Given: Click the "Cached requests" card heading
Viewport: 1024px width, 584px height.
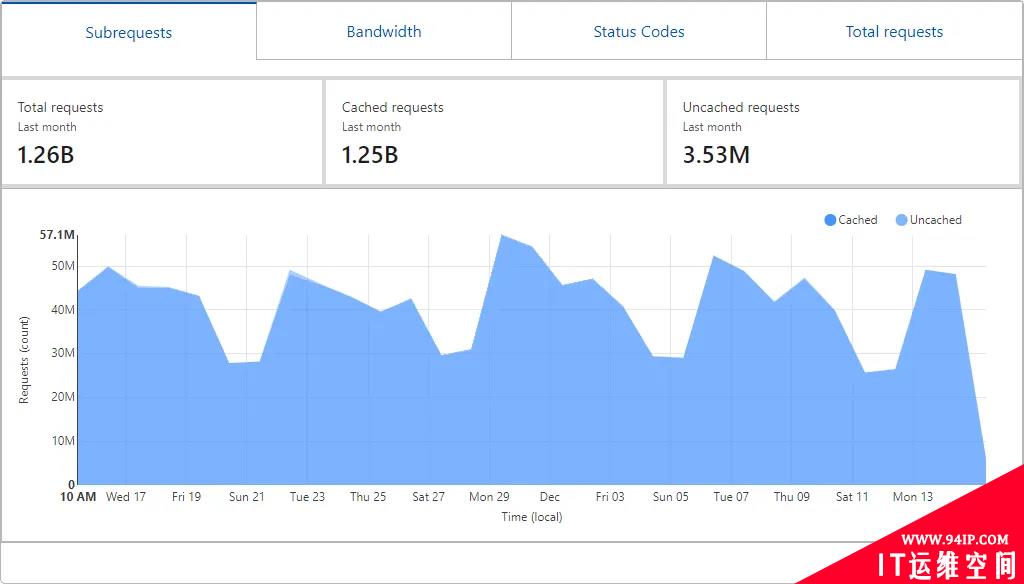Looking at the screenshot, I should (392, 107).
